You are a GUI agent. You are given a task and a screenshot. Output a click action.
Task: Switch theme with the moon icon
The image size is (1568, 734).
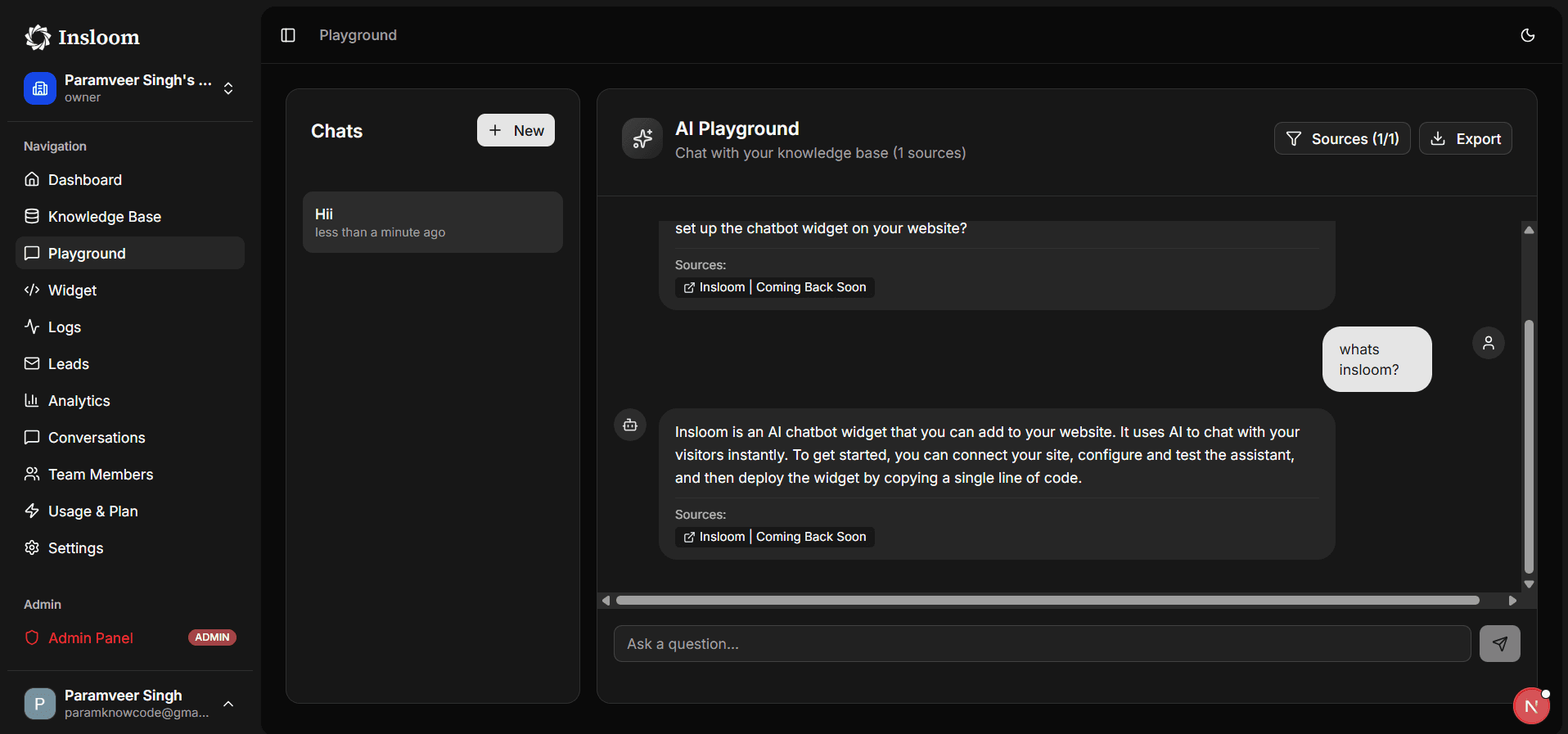pos(1527,35)
